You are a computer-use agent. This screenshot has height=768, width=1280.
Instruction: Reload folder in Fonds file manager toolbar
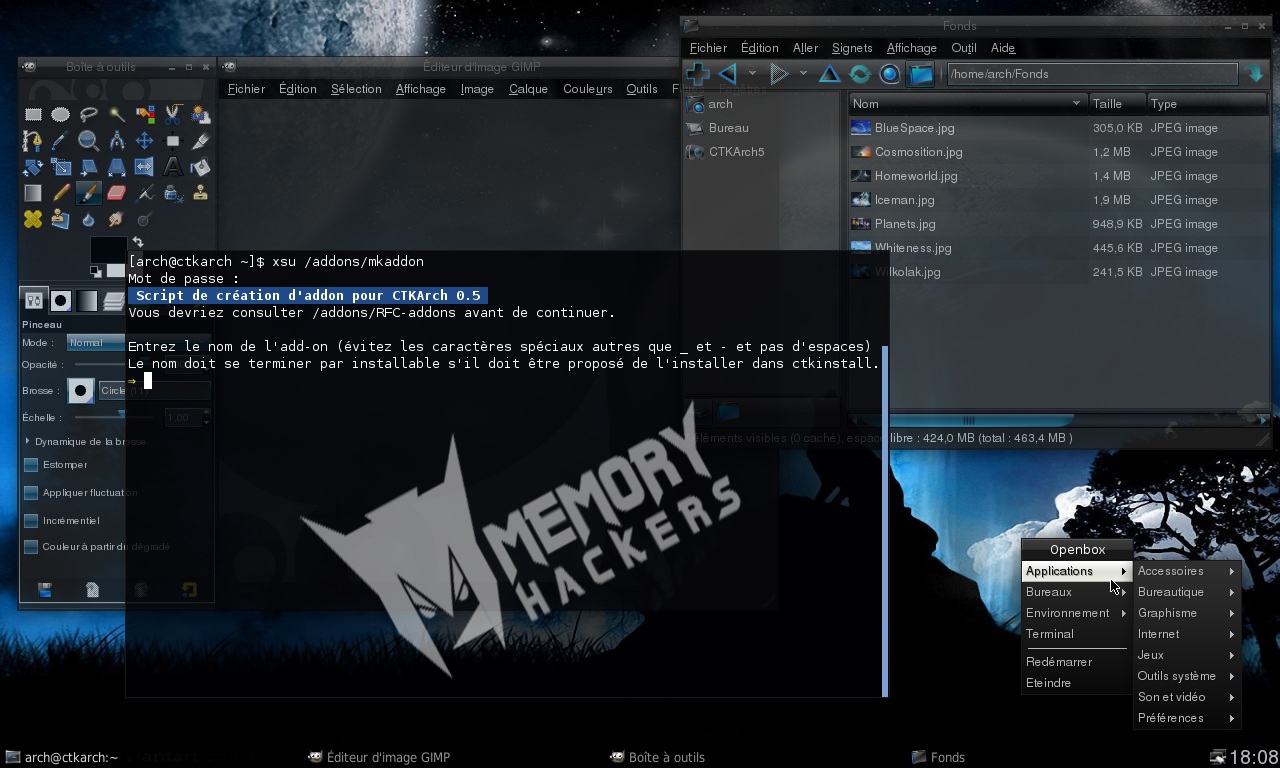point(859,74)
